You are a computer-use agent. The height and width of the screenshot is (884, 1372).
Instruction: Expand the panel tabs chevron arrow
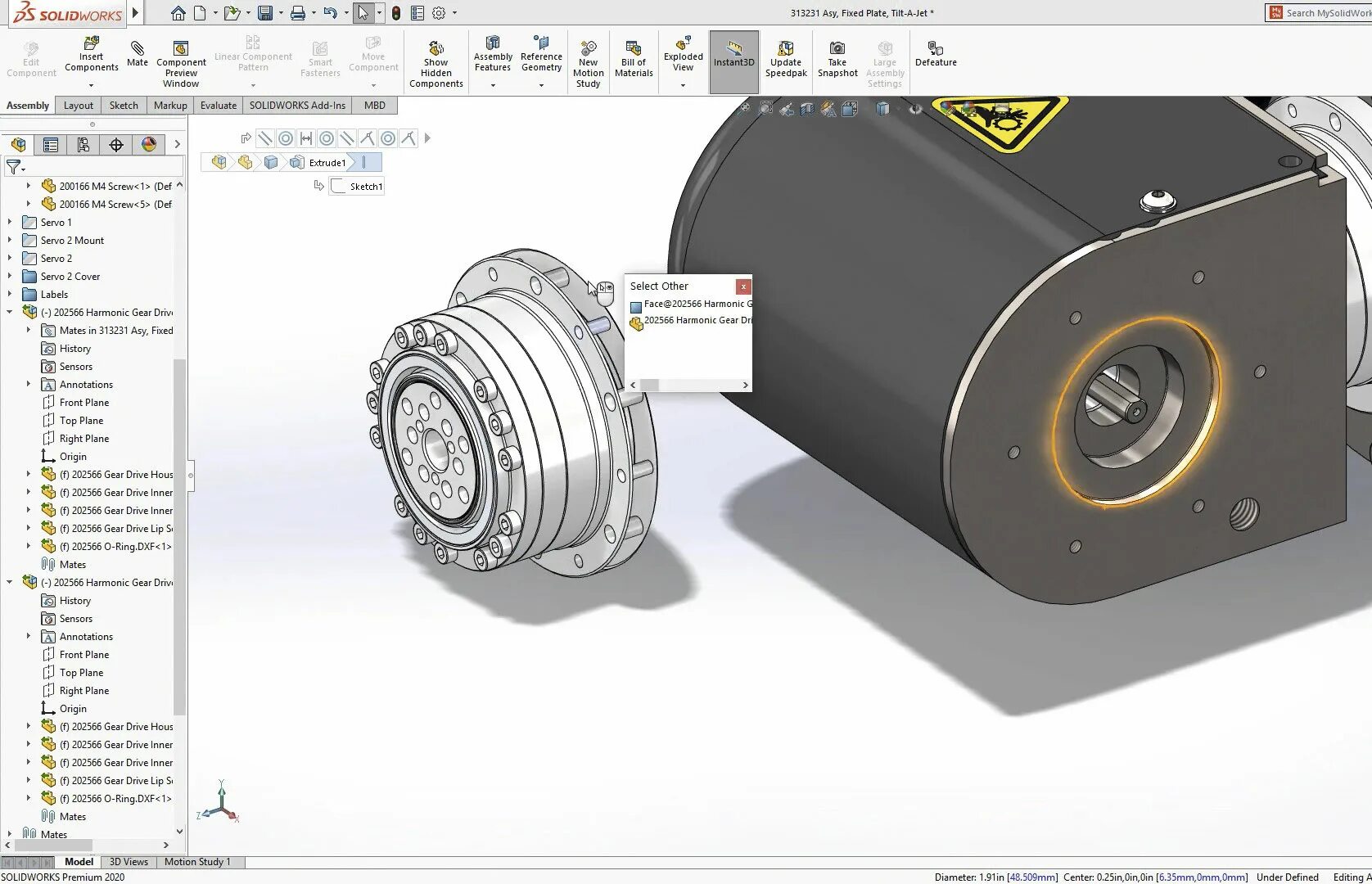(x=177, y=145)
